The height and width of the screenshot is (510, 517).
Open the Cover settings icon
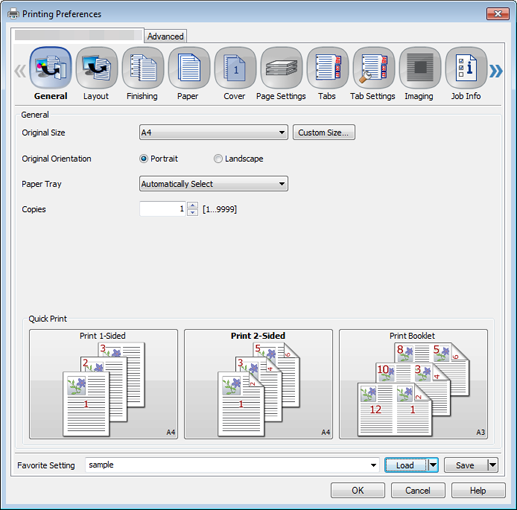(235, 68)
